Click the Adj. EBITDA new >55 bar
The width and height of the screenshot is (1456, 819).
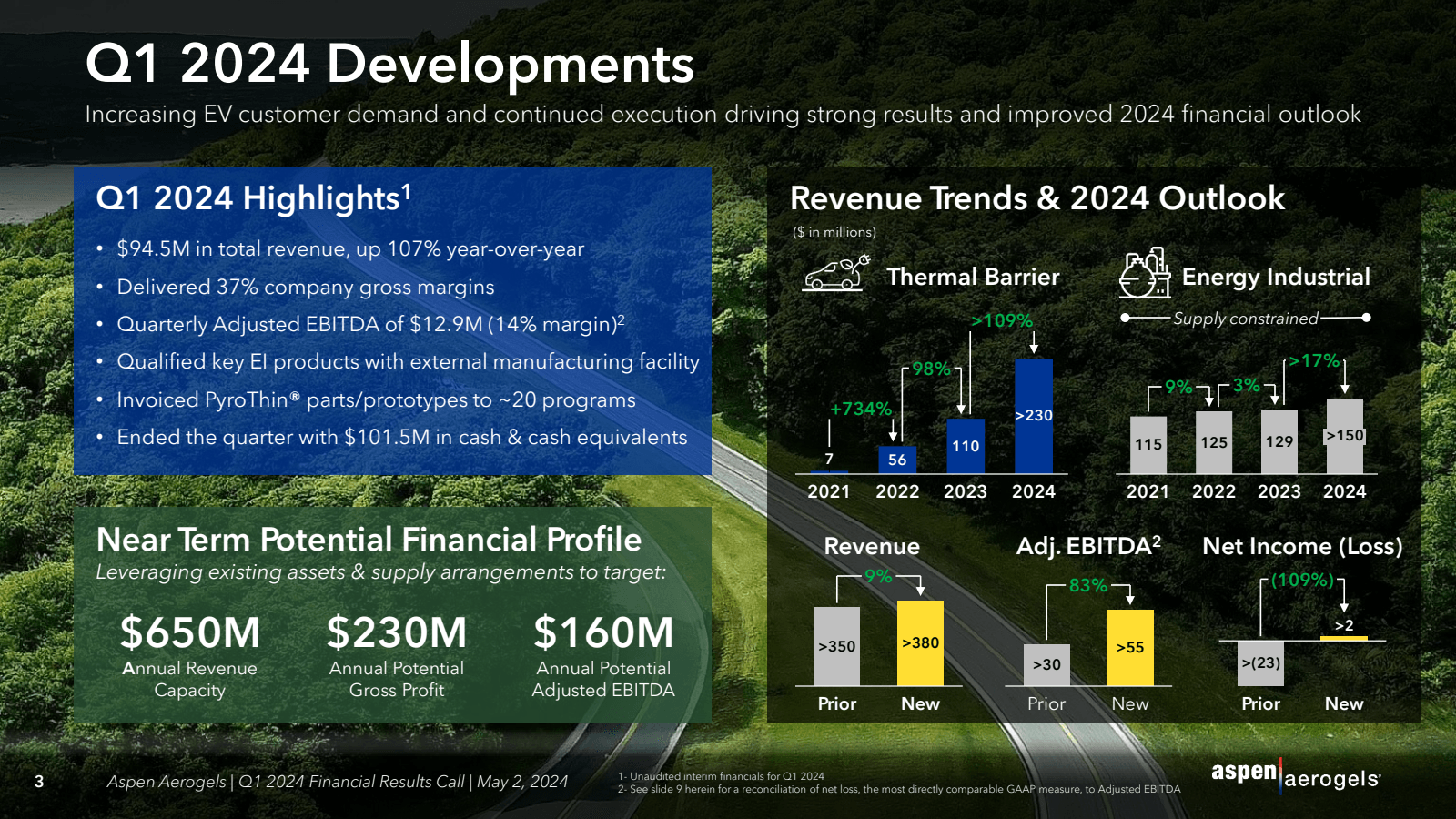click(x=1130, y=647)
